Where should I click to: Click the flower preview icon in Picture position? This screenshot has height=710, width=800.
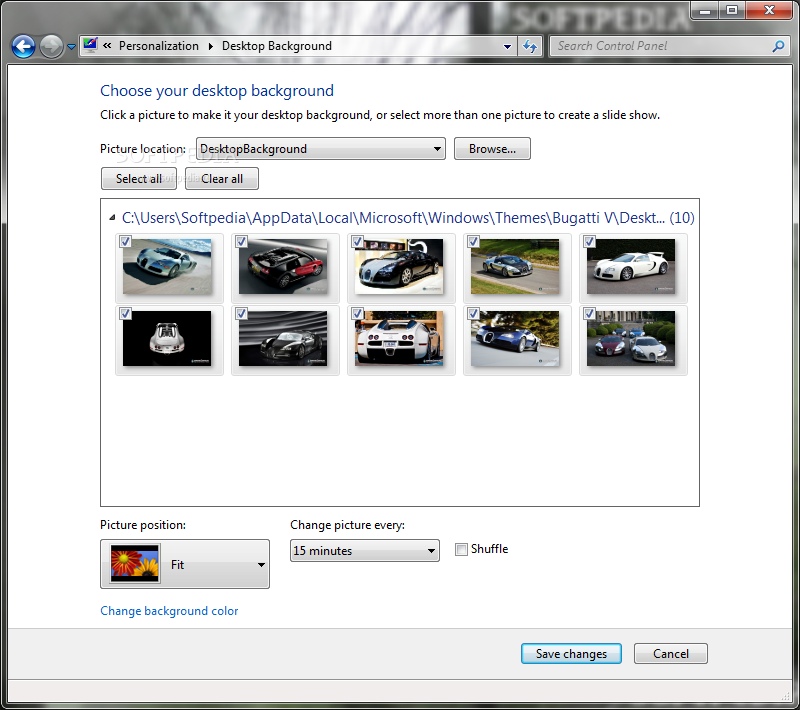135,564
